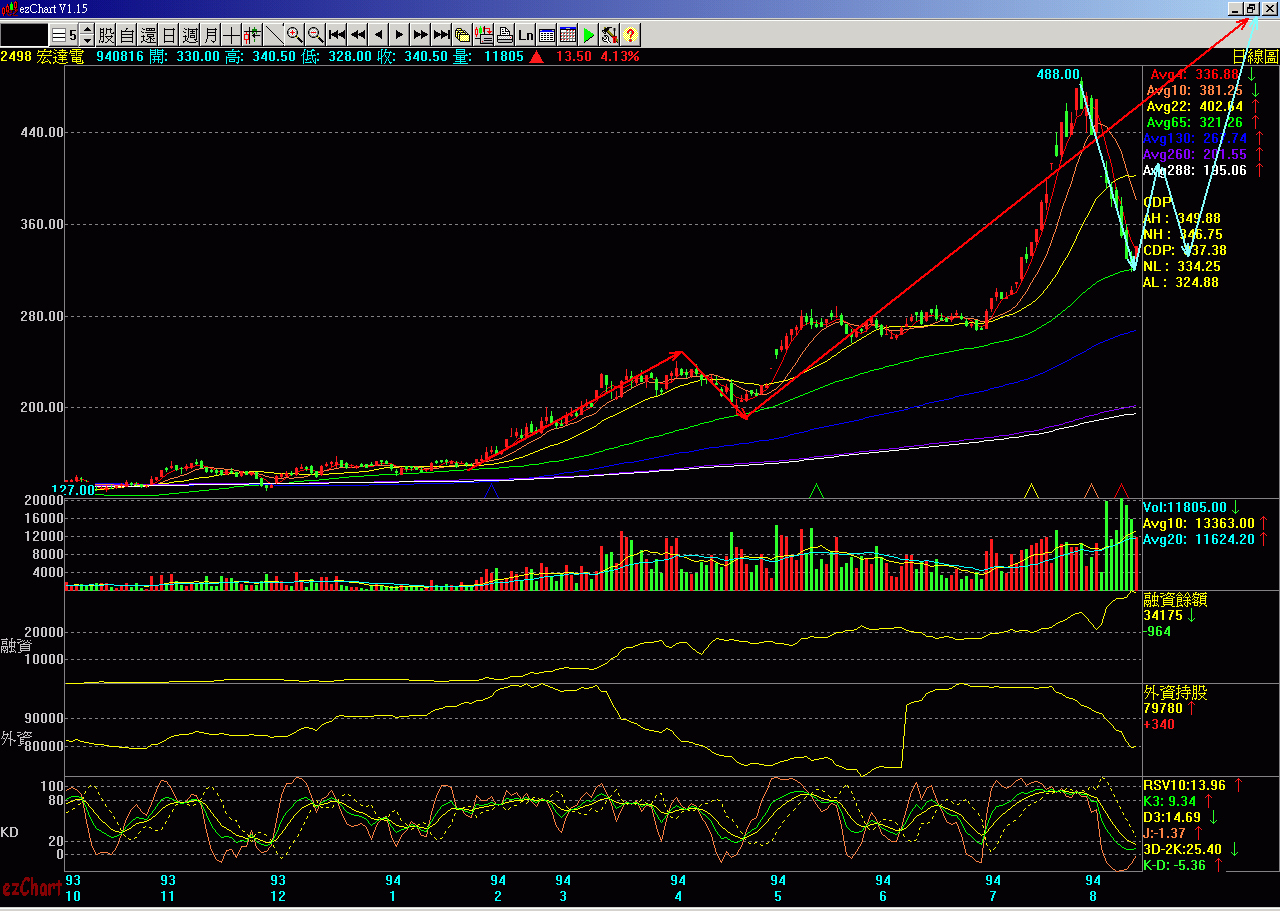This screenshot has width=1280, height=911.
Task: Click the AL 324.88 value
Action: (x=1181, y=282)
